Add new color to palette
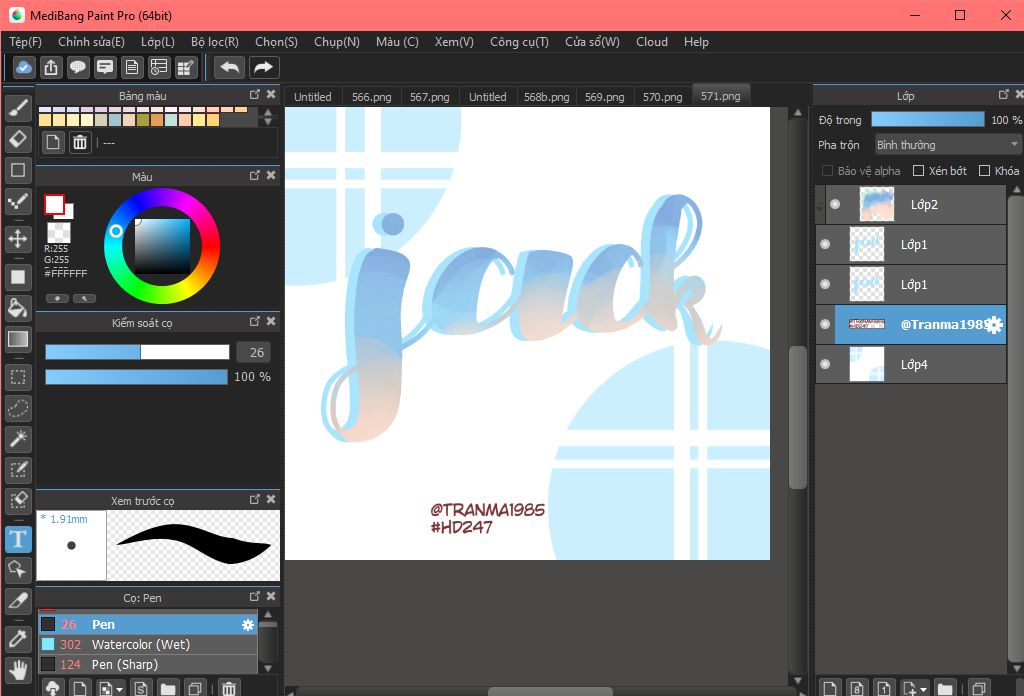Screen dimensions: 1024x696 point(53,142)
